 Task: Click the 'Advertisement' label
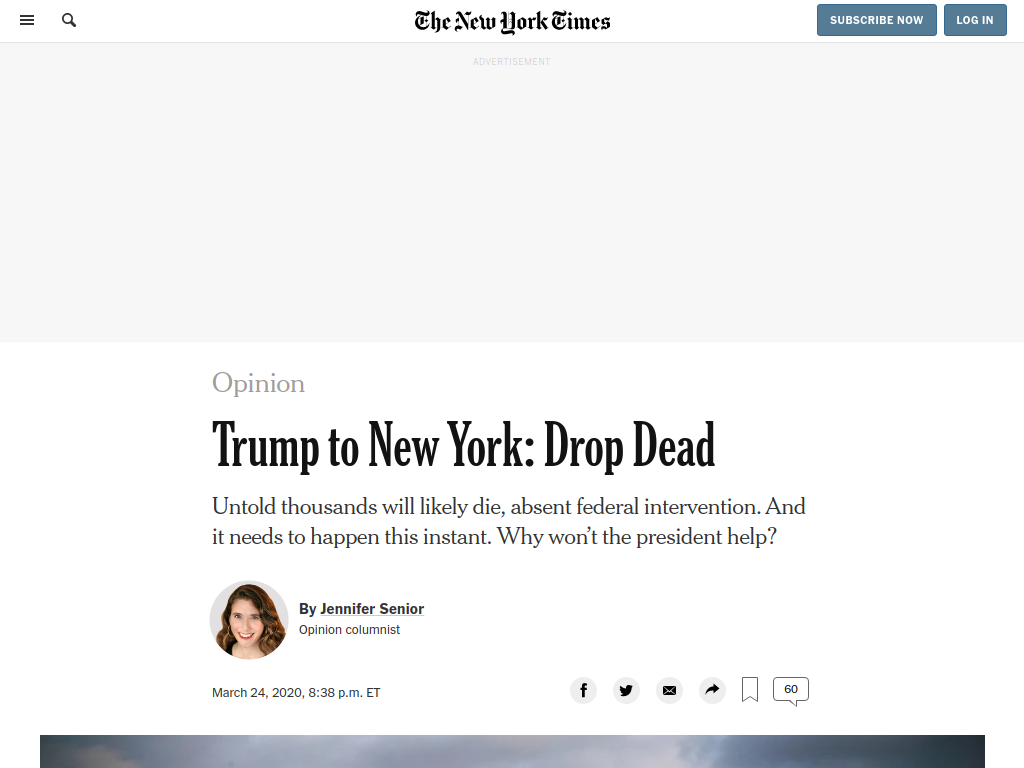pos(512,61)
